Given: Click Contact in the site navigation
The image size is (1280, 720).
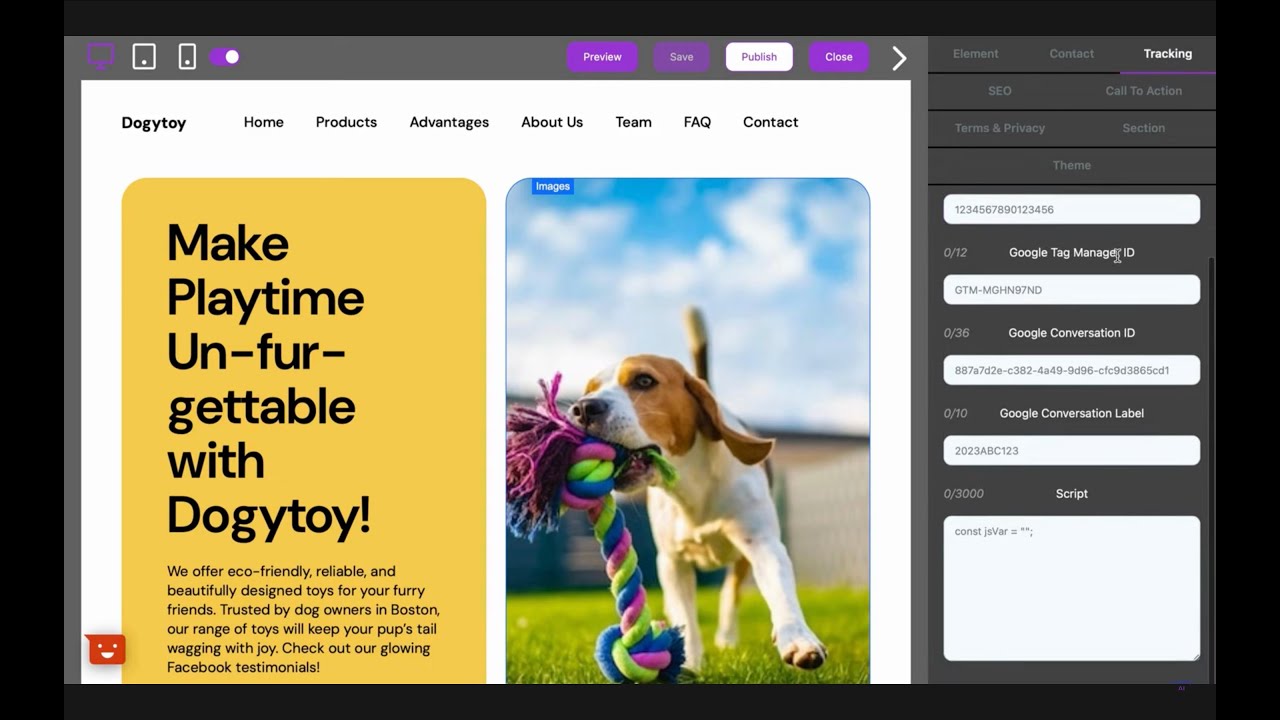Looking at the screenshot, I should [770, 122].
